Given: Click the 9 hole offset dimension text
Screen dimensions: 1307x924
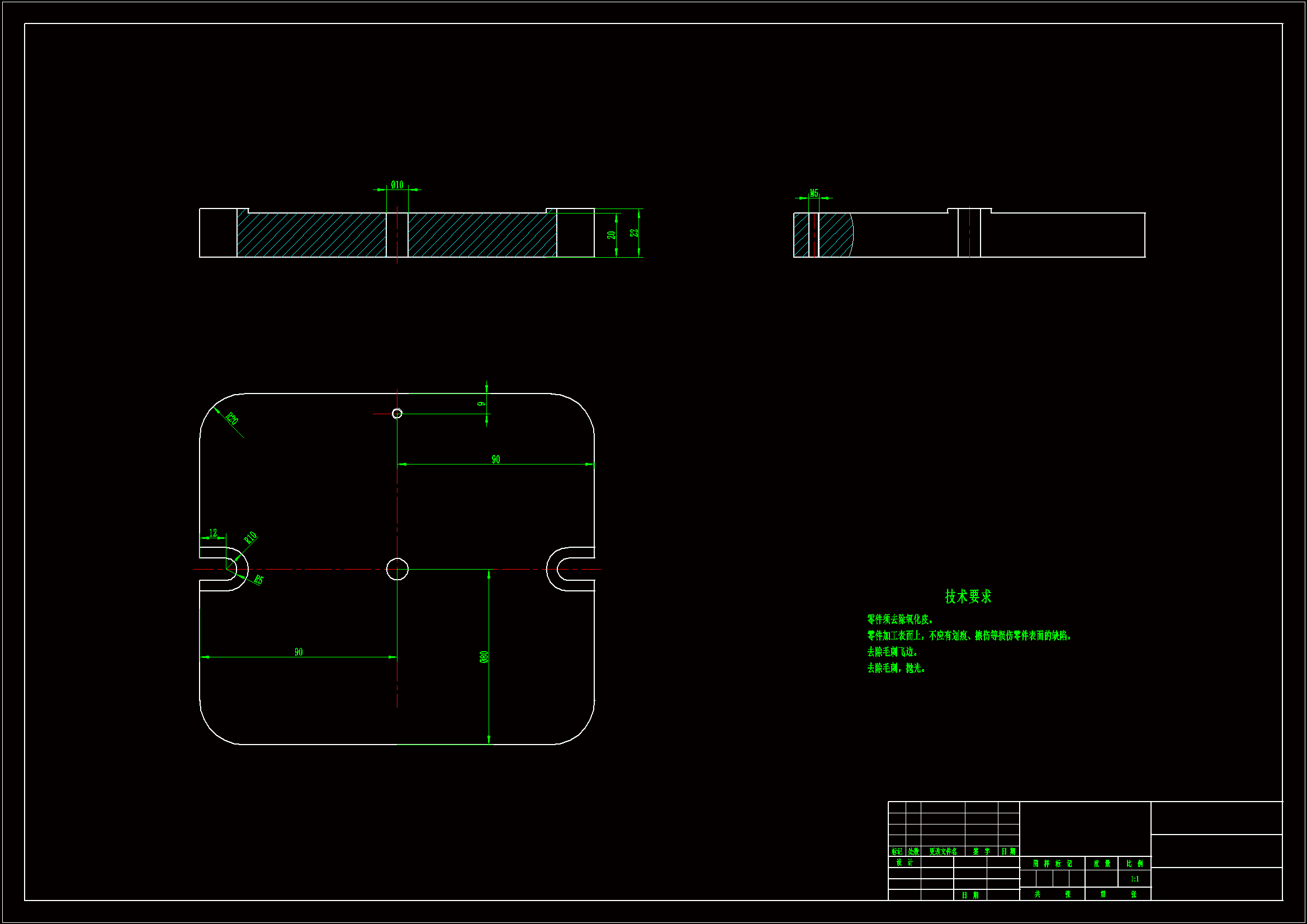Looking at the screenshot, I should 481,404.
